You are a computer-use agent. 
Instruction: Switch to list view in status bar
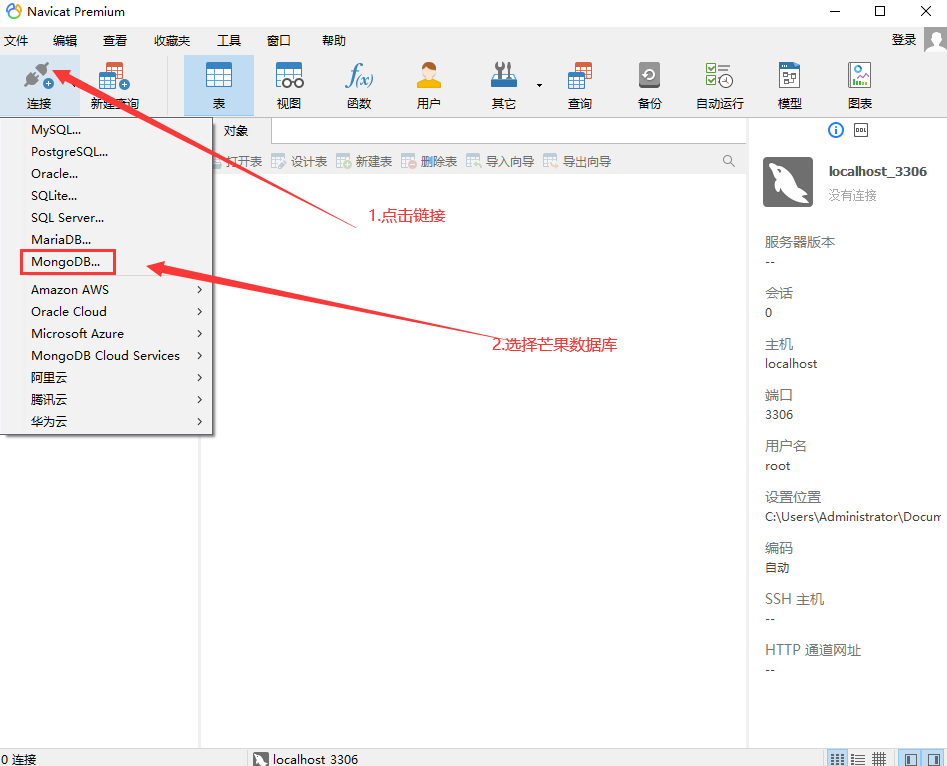click(858, 757)
